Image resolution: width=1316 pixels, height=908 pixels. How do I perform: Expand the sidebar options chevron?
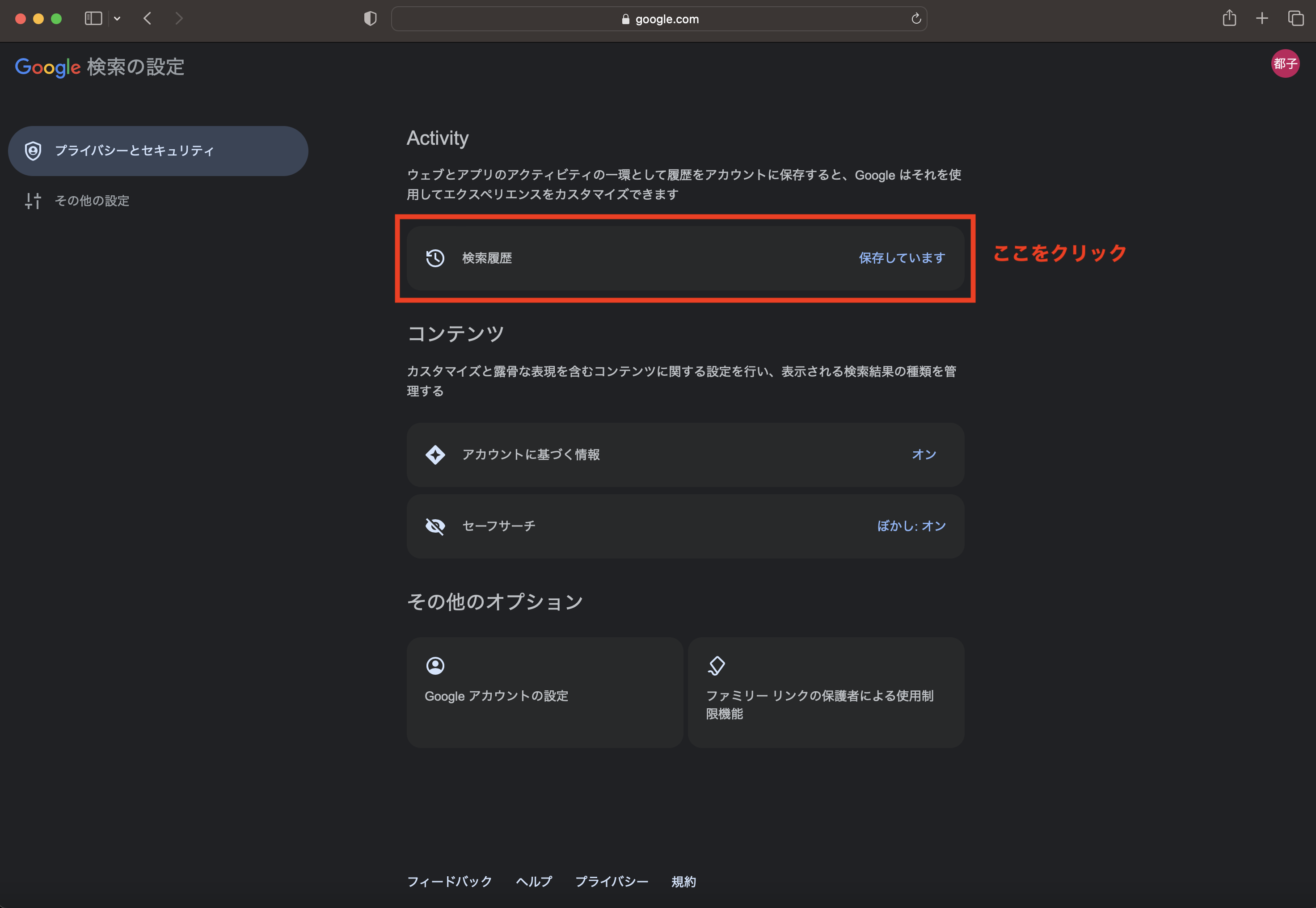[x=117, y=19]
